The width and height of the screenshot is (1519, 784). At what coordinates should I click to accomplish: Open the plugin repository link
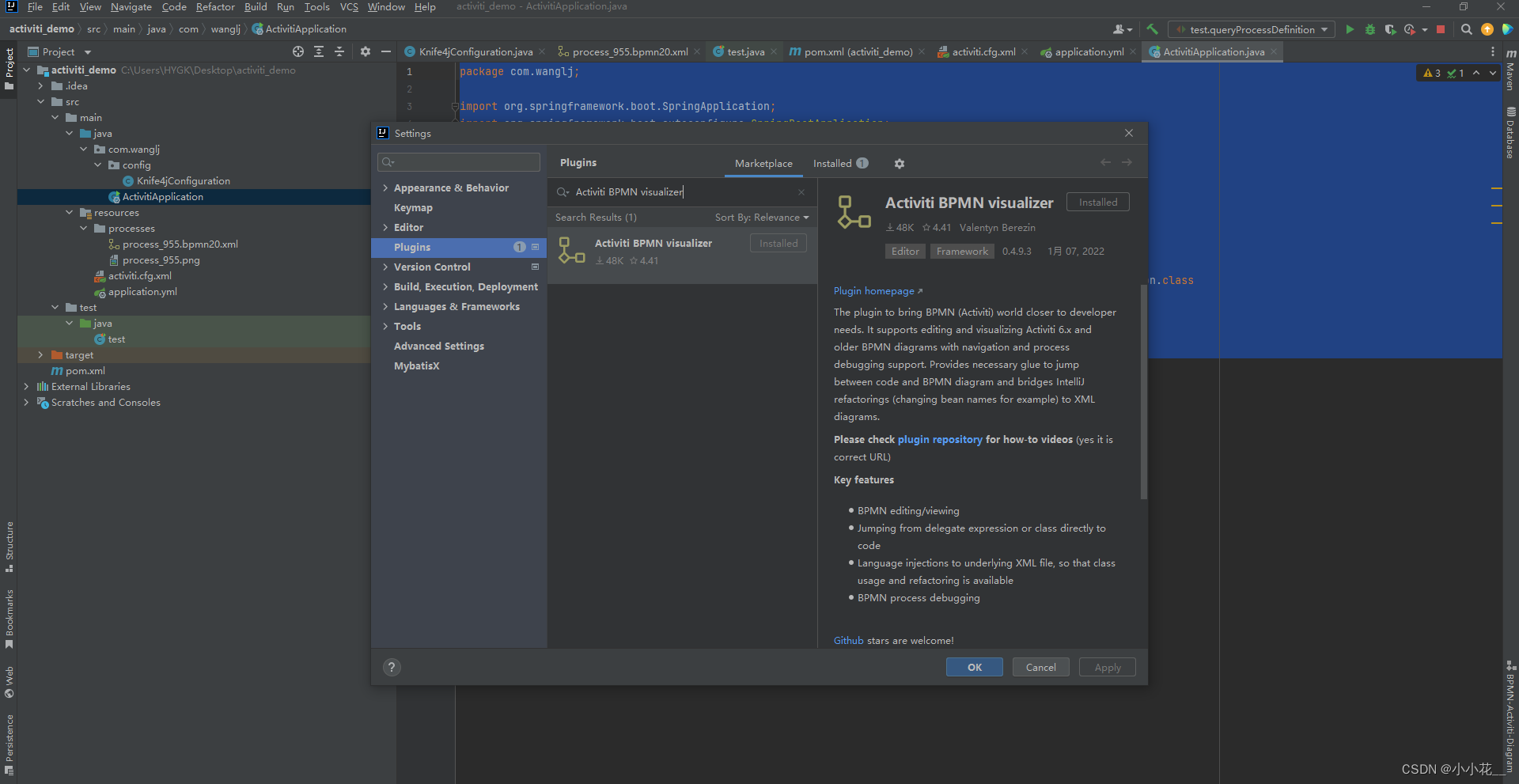pos(940,439)
